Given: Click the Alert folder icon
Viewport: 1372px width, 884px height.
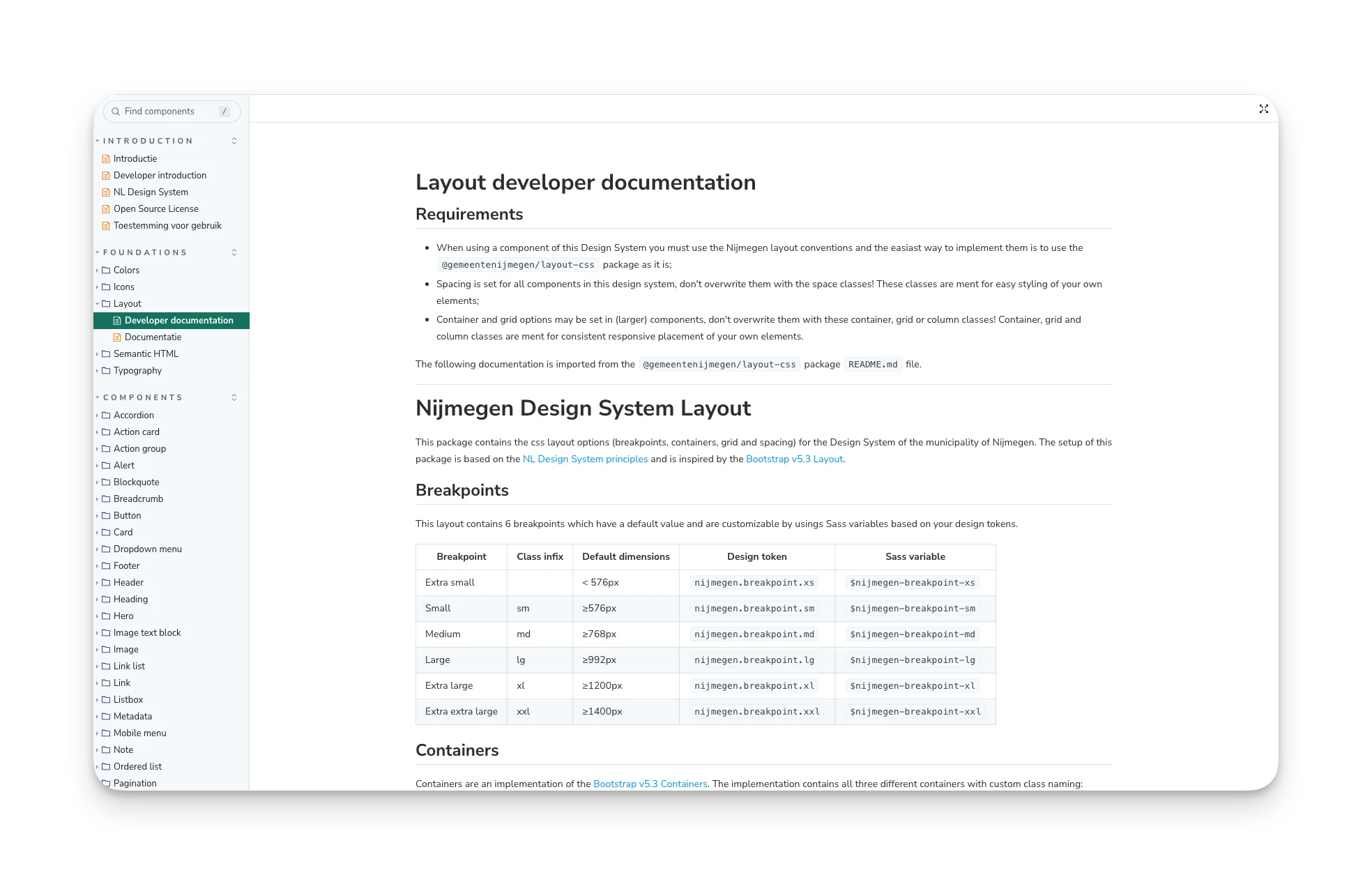Looking at the screenshot, I should 106,466.
